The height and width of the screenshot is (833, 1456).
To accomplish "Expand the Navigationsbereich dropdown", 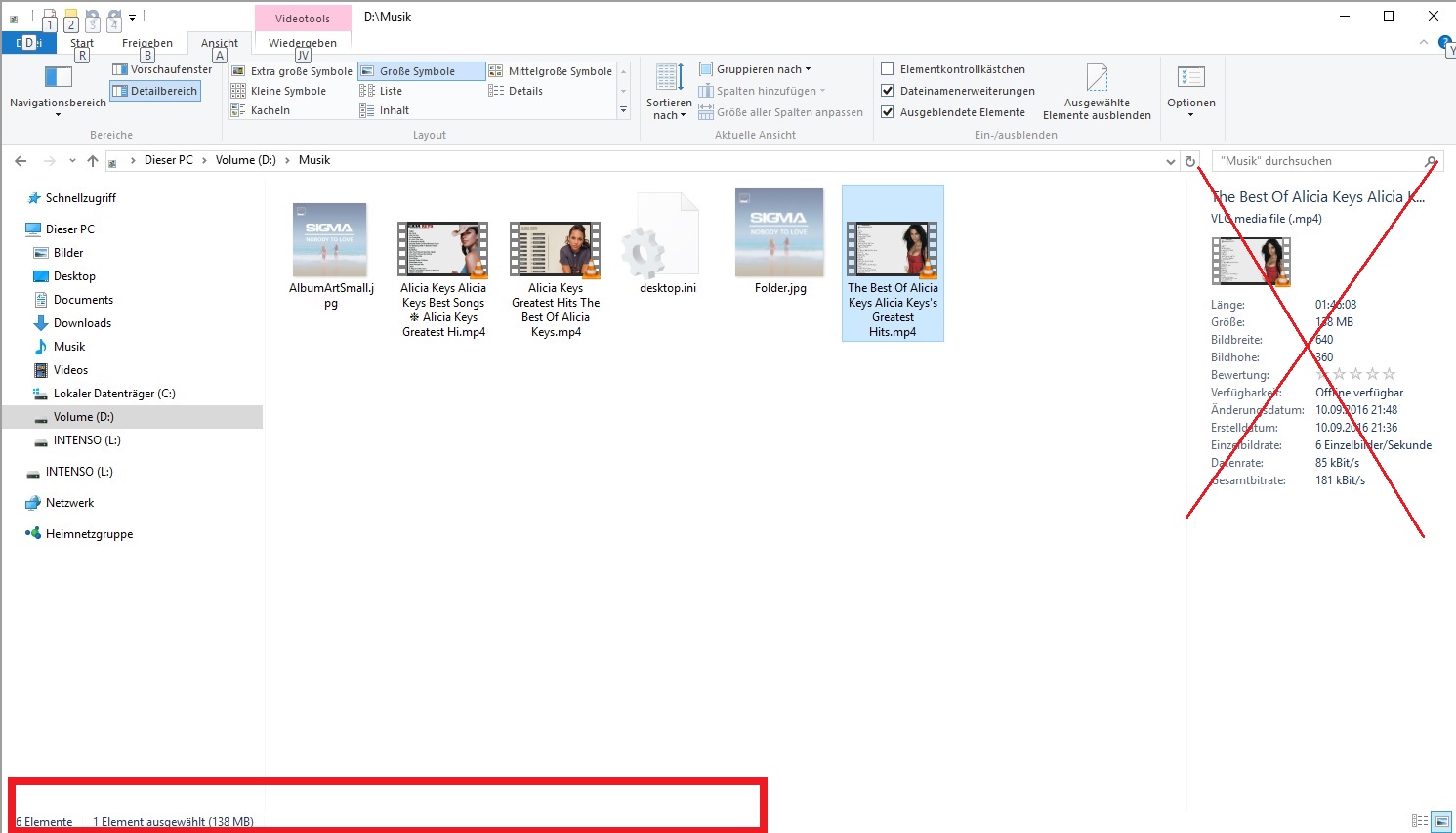I will click(57, 115).
